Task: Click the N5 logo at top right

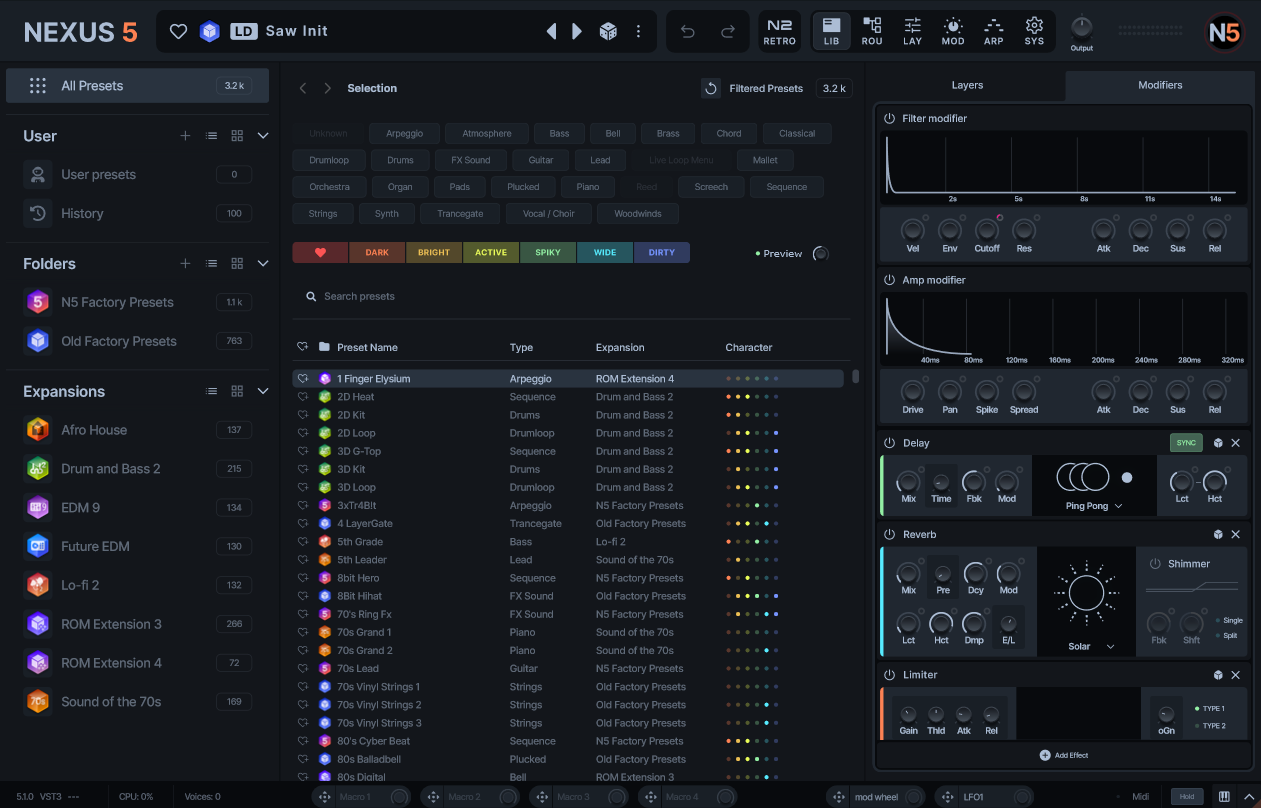Action: pos(1224,32)
